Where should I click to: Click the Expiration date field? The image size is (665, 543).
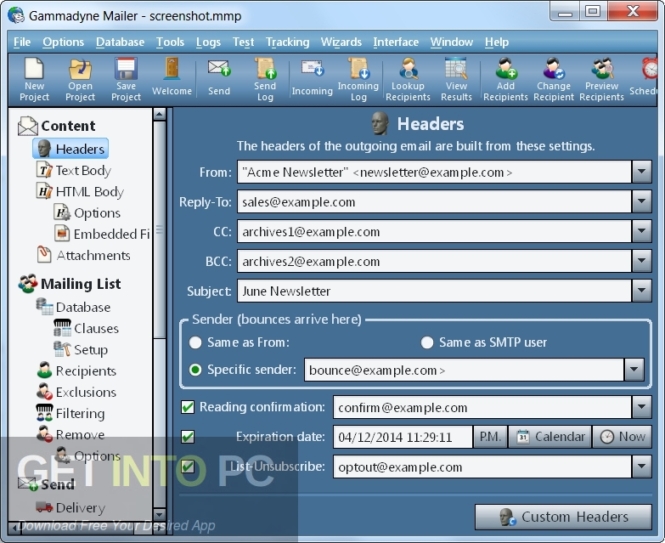point(403,437)
